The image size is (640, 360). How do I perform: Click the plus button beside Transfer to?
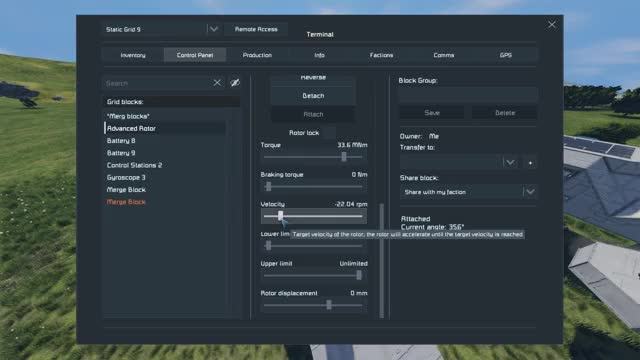(x=530, y=162)
